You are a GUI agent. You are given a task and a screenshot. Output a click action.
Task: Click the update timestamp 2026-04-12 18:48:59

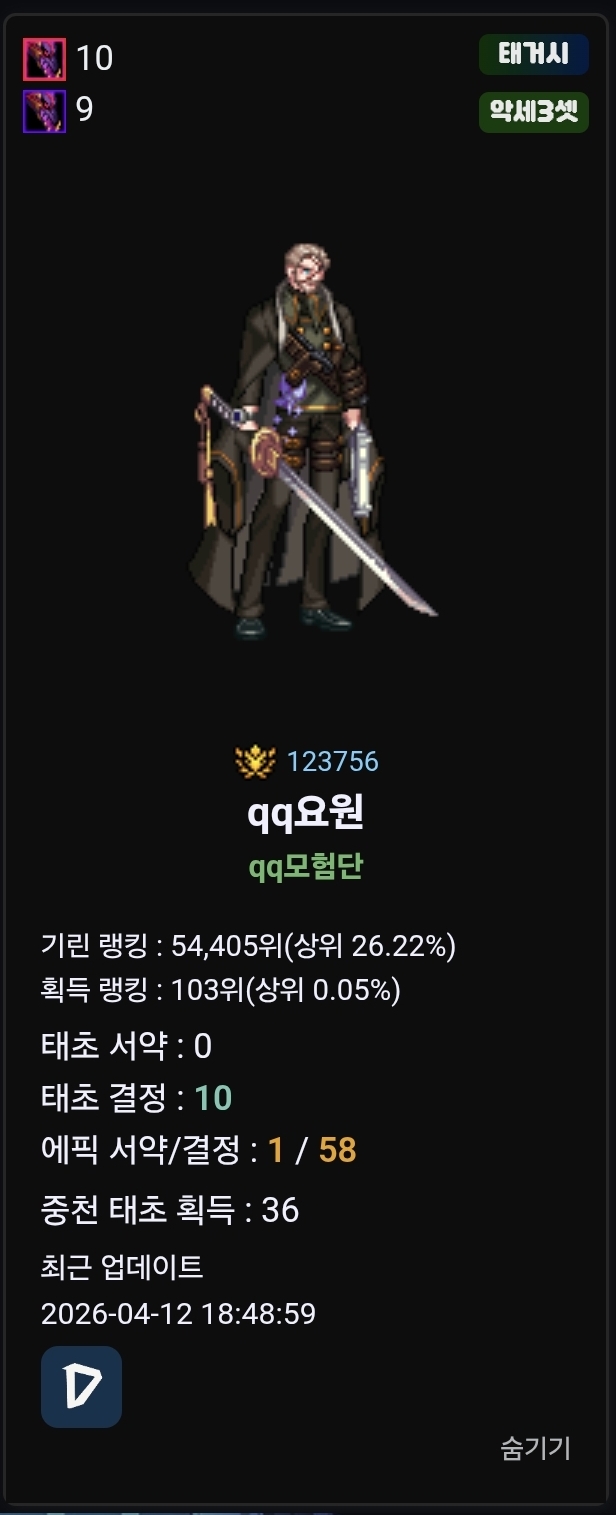pyautogui.click(x=178, y=1313)
